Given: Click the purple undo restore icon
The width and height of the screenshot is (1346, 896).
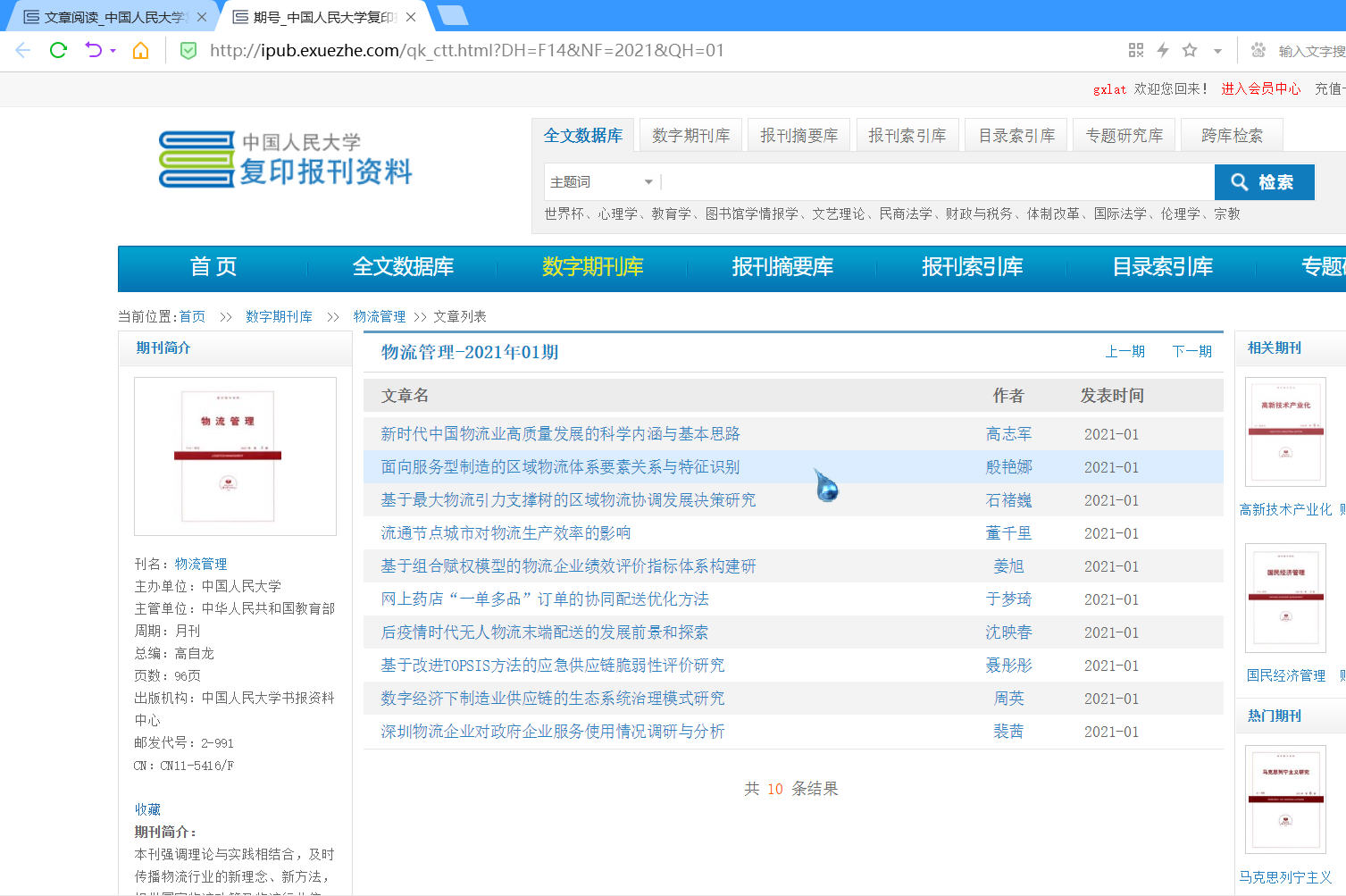Looking at the screenshot, I should click(x=93, y=50).
